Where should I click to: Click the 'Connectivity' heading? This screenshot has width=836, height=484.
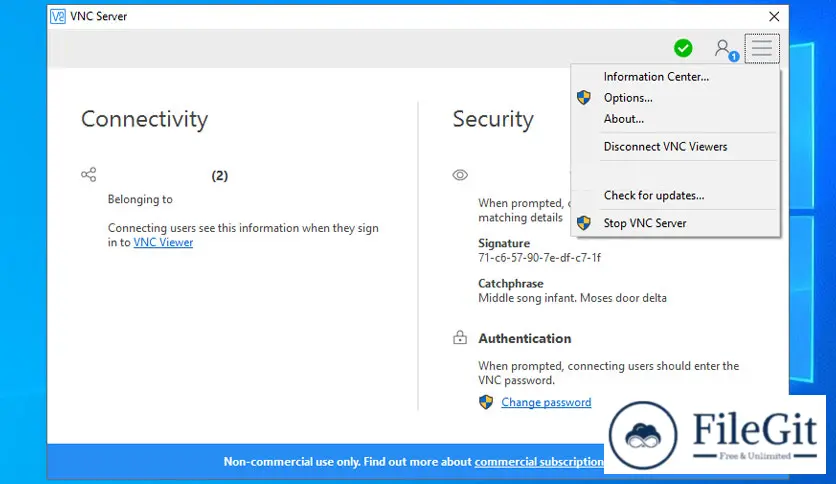(144, 119)
